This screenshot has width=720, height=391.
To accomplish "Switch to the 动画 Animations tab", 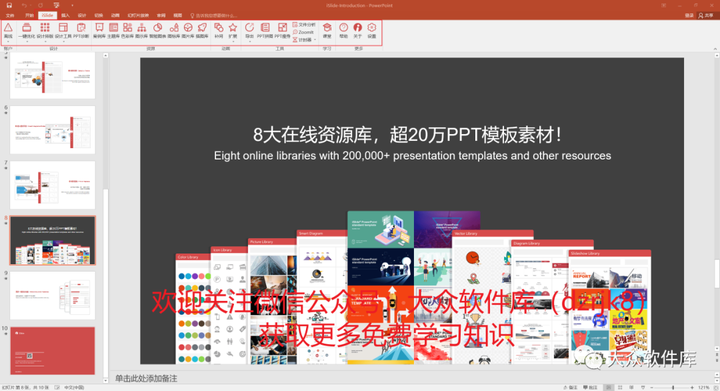I will click(x=115, y=16).
